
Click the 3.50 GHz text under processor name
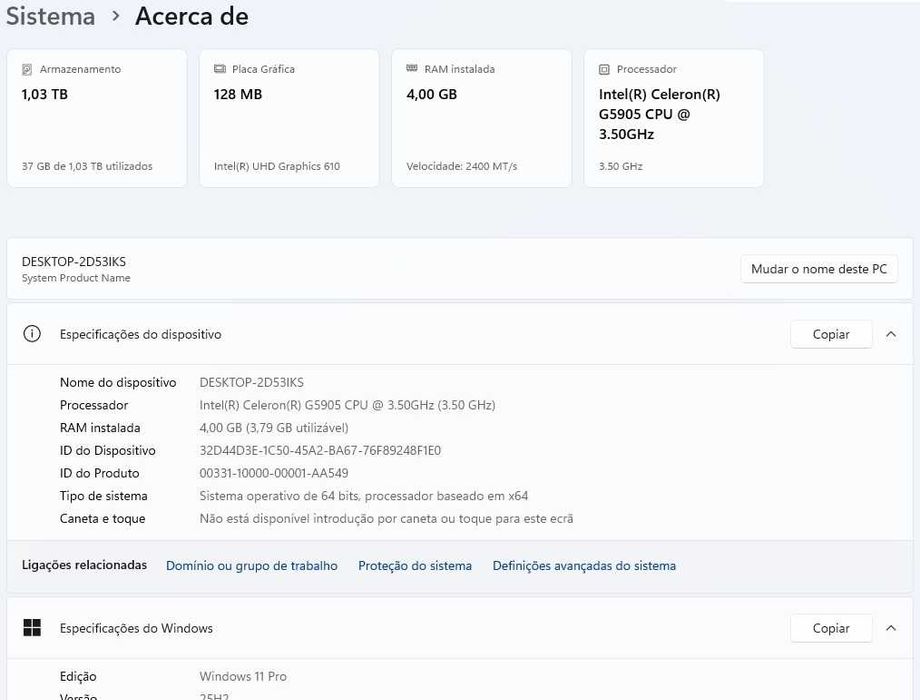621,166
